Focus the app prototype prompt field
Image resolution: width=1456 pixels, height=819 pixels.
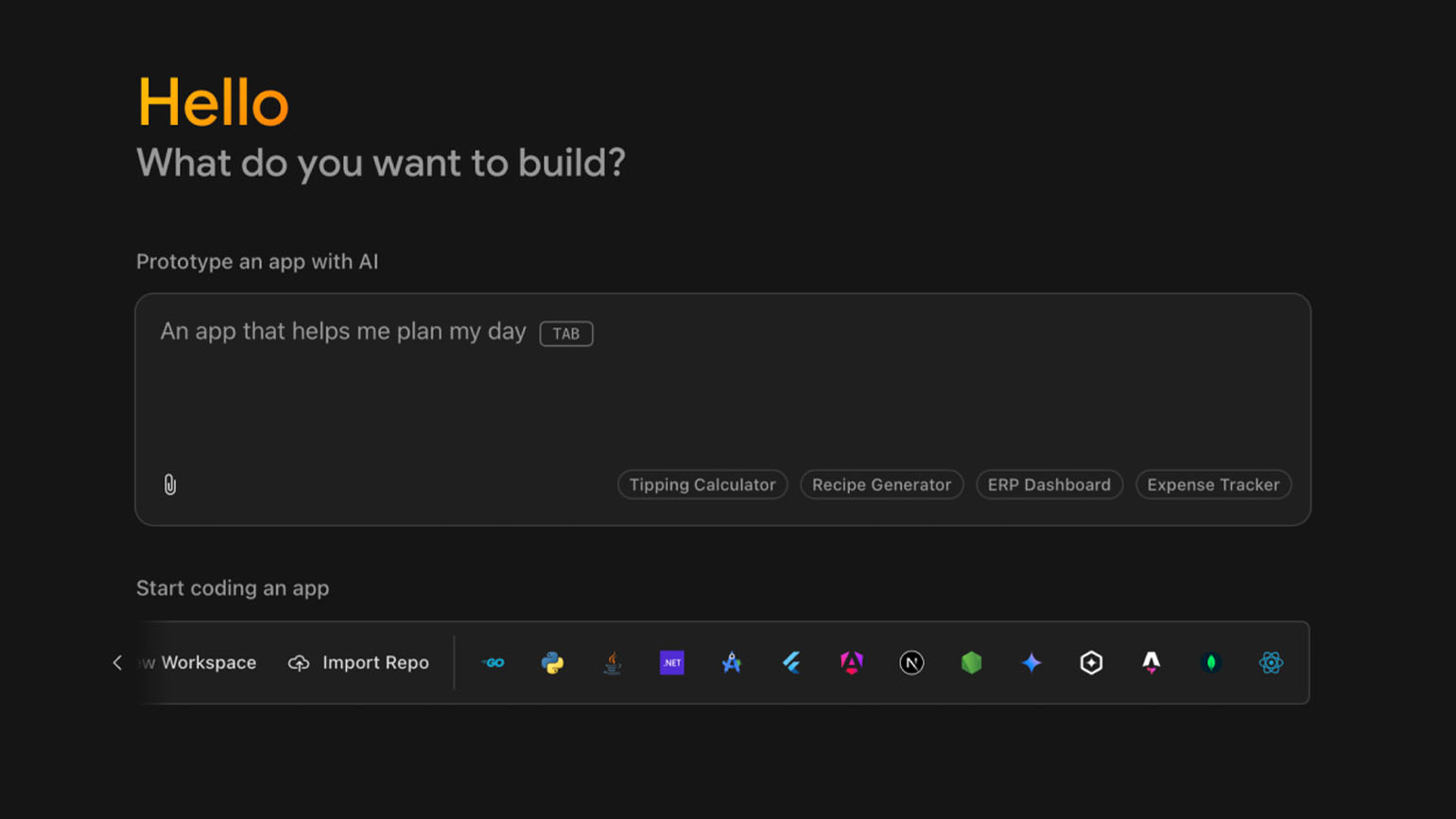pos(722,388)
